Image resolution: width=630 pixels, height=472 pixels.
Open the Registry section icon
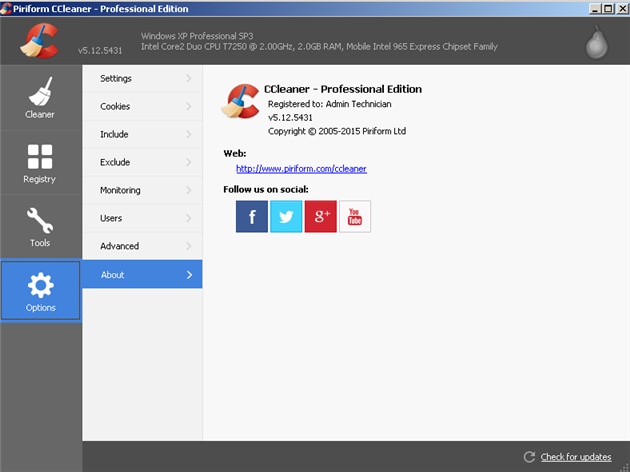tap(40, 158)
